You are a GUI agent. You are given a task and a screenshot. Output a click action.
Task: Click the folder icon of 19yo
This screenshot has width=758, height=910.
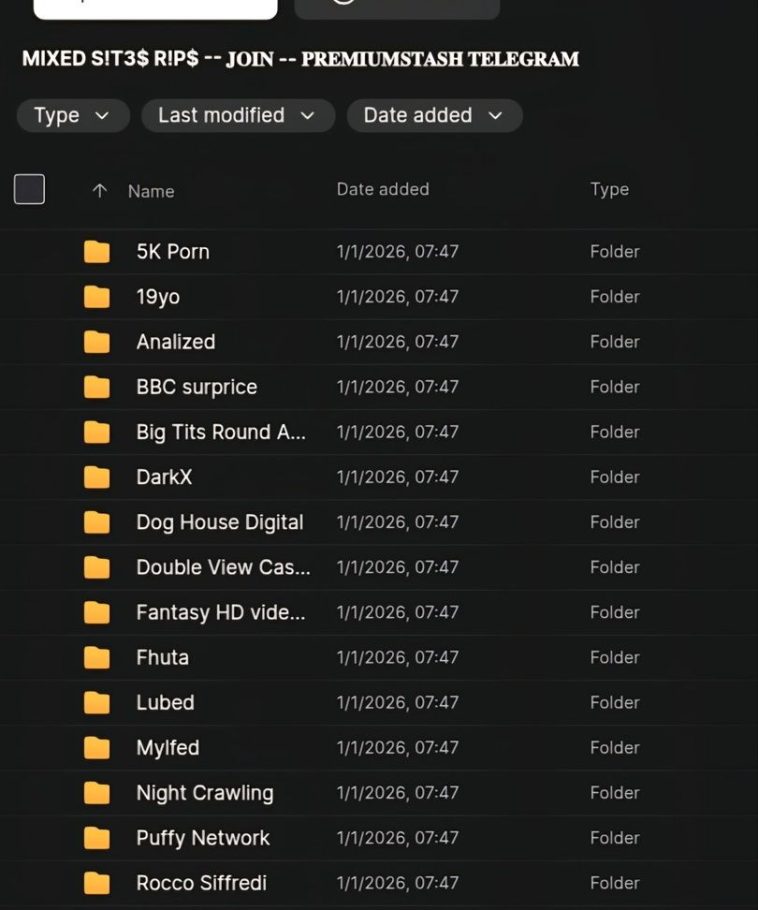[x=97, y=297]
